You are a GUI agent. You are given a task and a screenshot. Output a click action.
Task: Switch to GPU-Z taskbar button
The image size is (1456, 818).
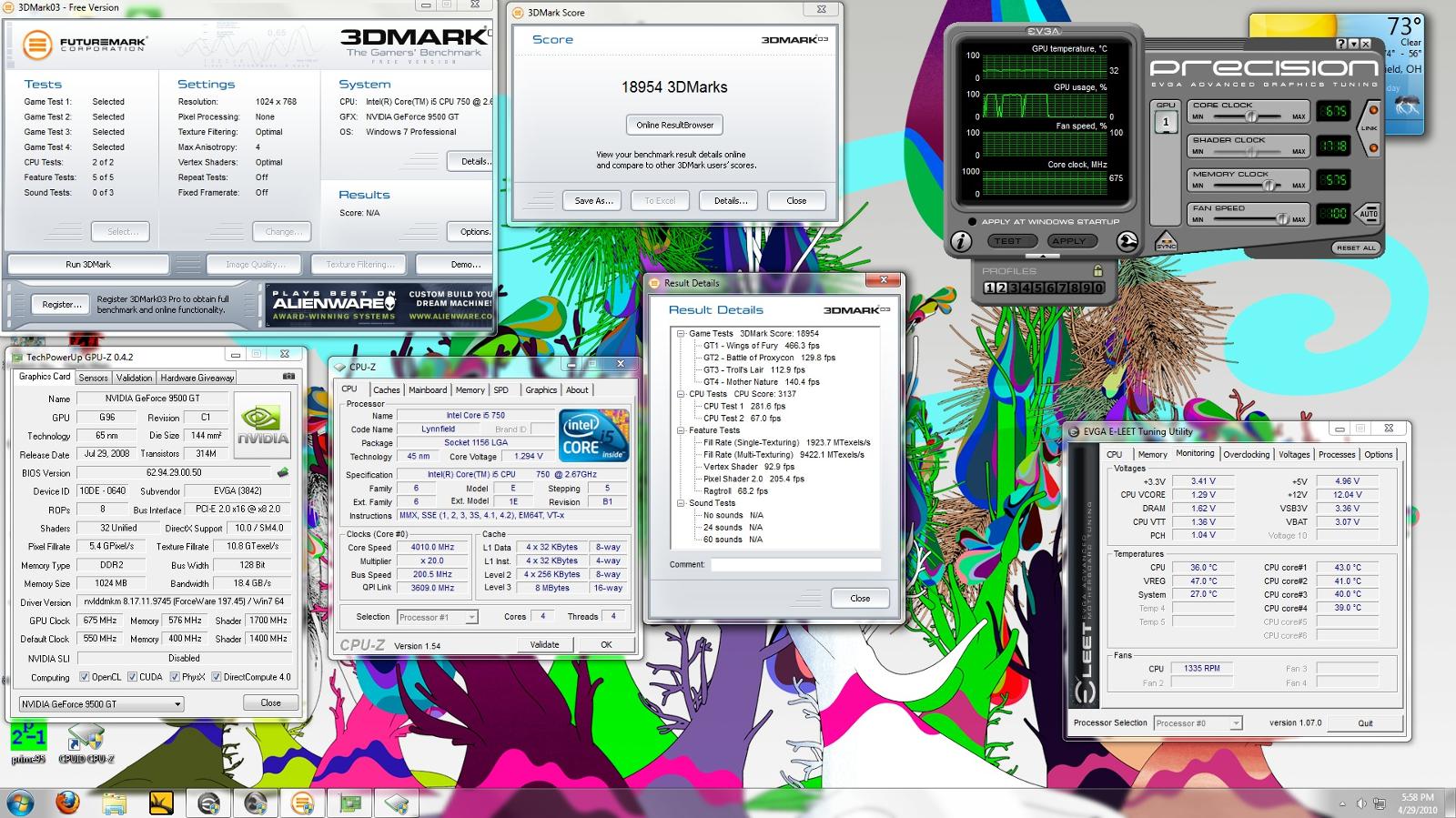(x=350, y=803)
